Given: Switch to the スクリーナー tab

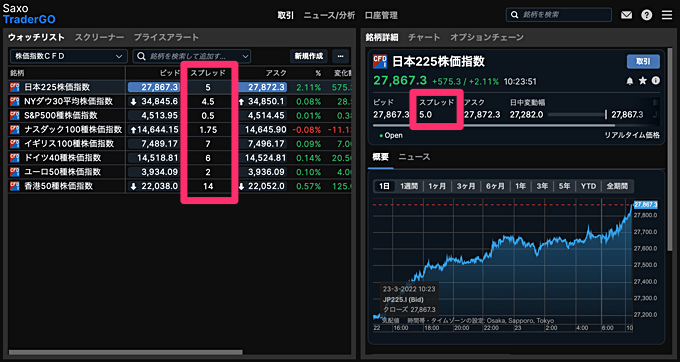Looking at the screenshot, I should tap(99, 37).
